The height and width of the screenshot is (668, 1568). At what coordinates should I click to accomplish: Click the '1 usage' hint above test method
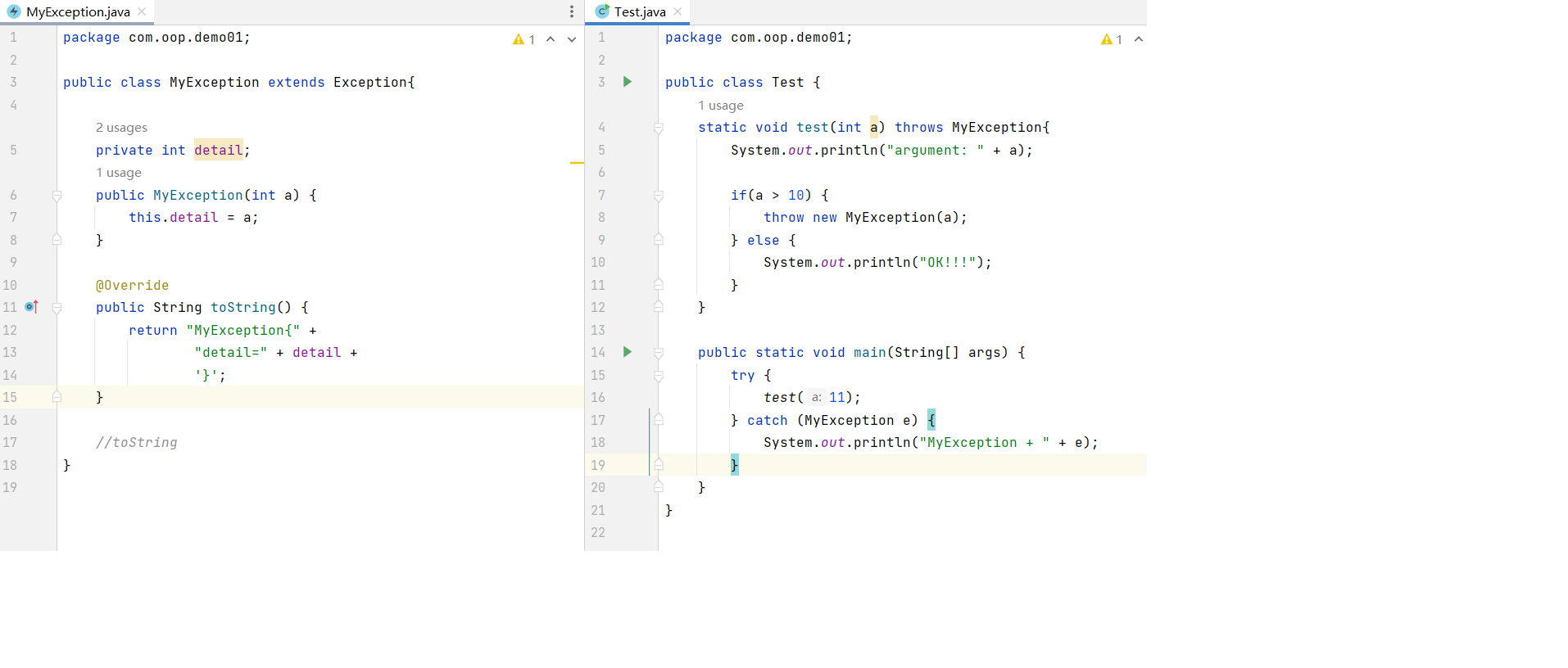(721, 106)
